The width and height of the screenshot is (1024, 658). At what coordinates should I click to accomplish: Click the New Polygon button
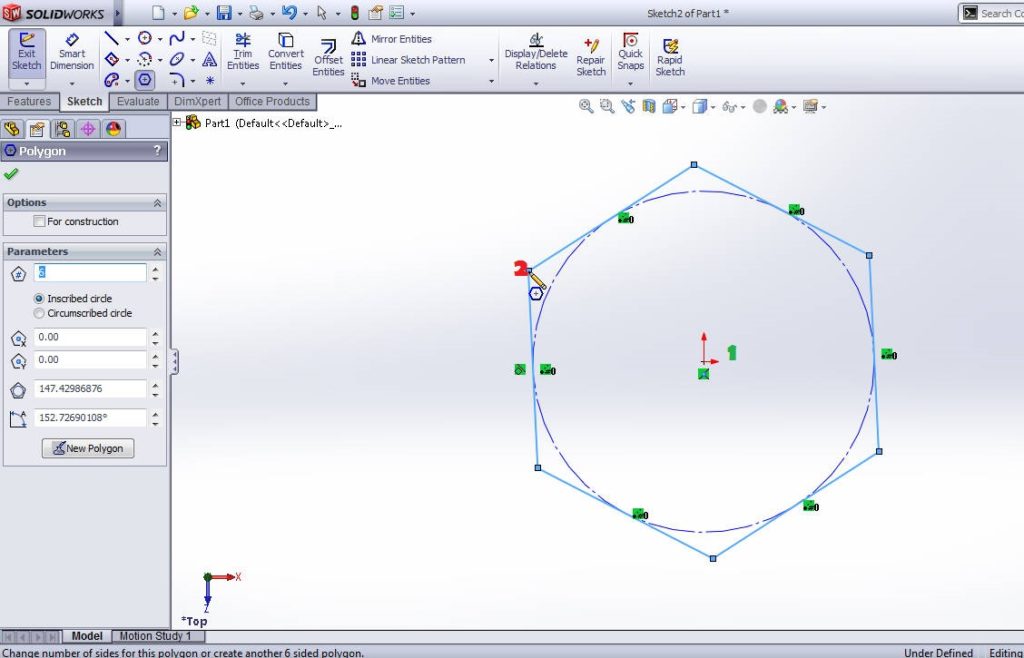pyautogui.click(x=88, y=448)
